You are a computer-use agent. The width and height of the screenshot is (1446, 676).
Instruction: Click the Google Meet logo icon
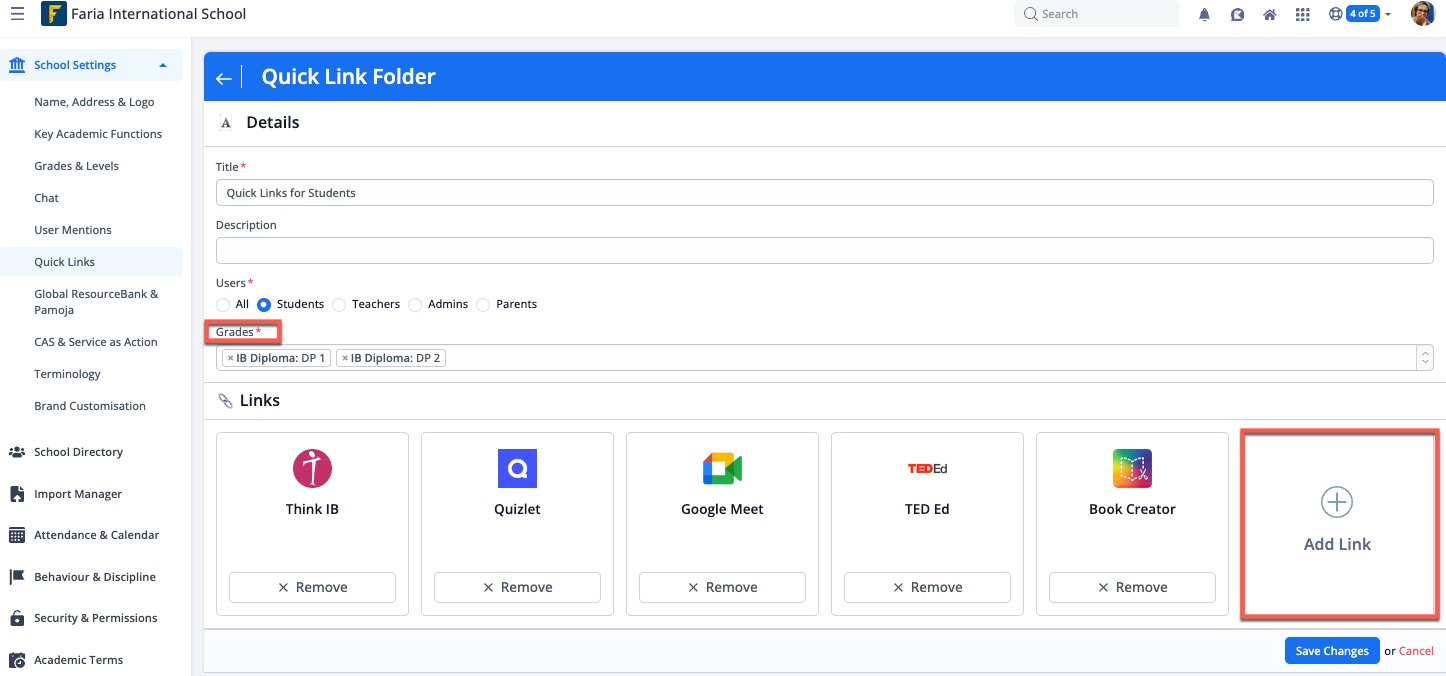[x=722, y=468]
